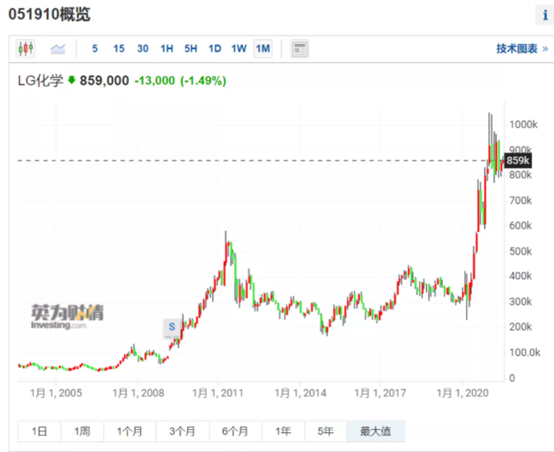554x452 pixels.
Task: Show the 1周 range
Action: coord(82,431)
